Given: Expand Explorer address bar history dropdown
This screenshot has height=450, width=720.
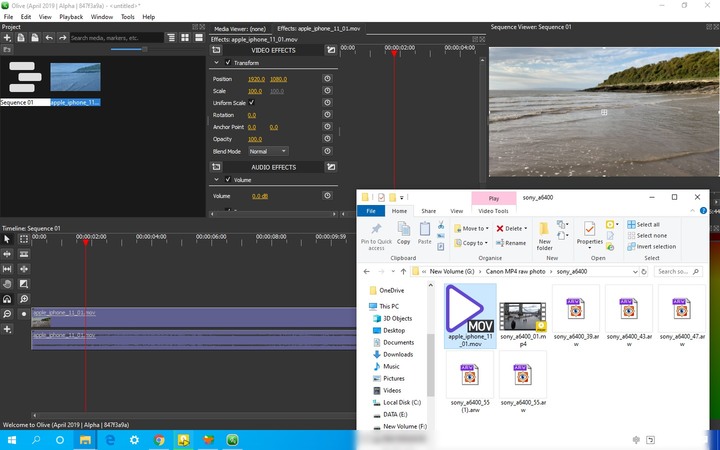Looking at the screenshot, I should (635, 271).
